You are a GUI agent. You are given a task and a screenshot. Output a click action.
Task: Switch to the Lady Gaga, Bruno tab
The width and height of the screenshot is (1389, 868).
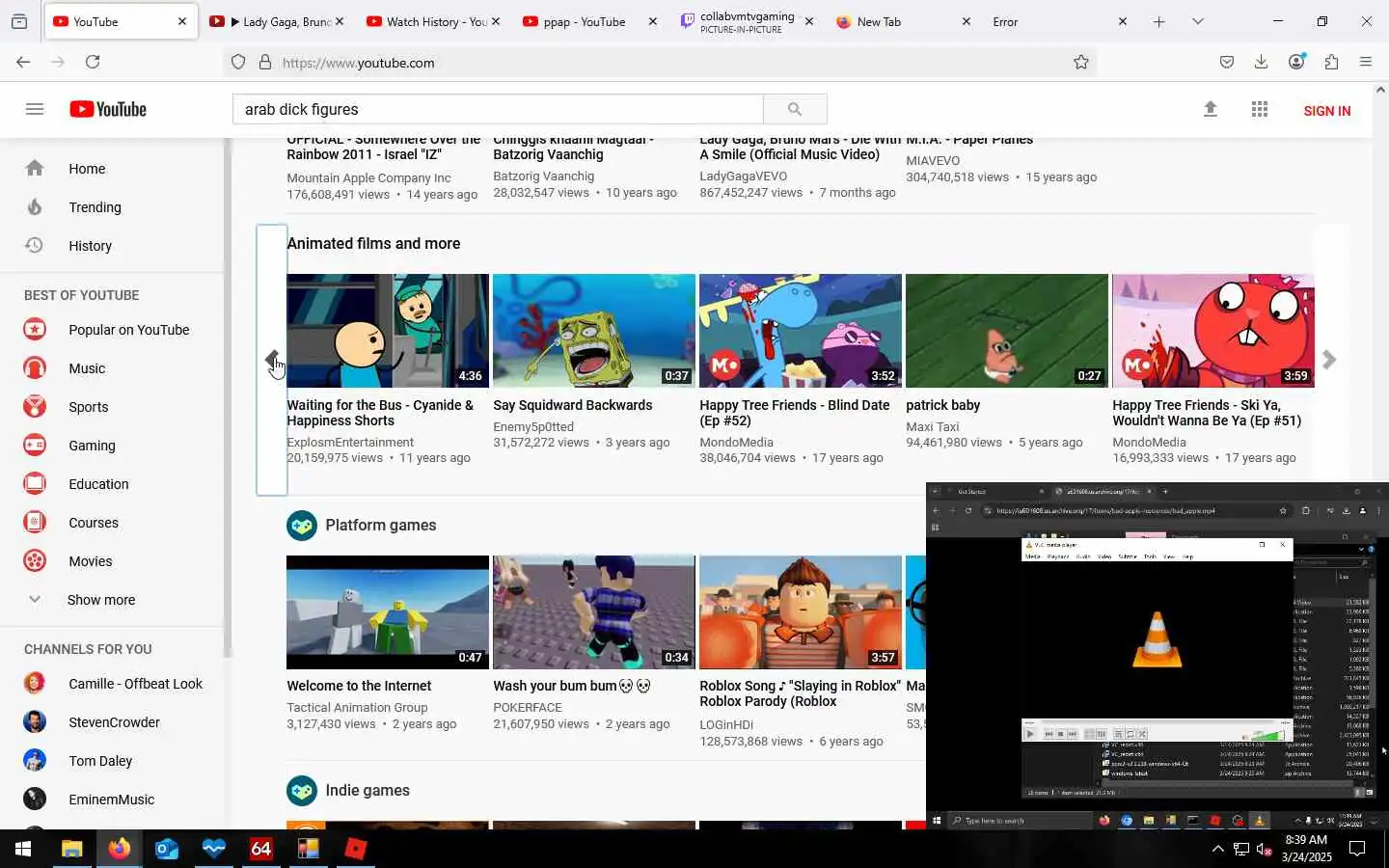[276, 21]
